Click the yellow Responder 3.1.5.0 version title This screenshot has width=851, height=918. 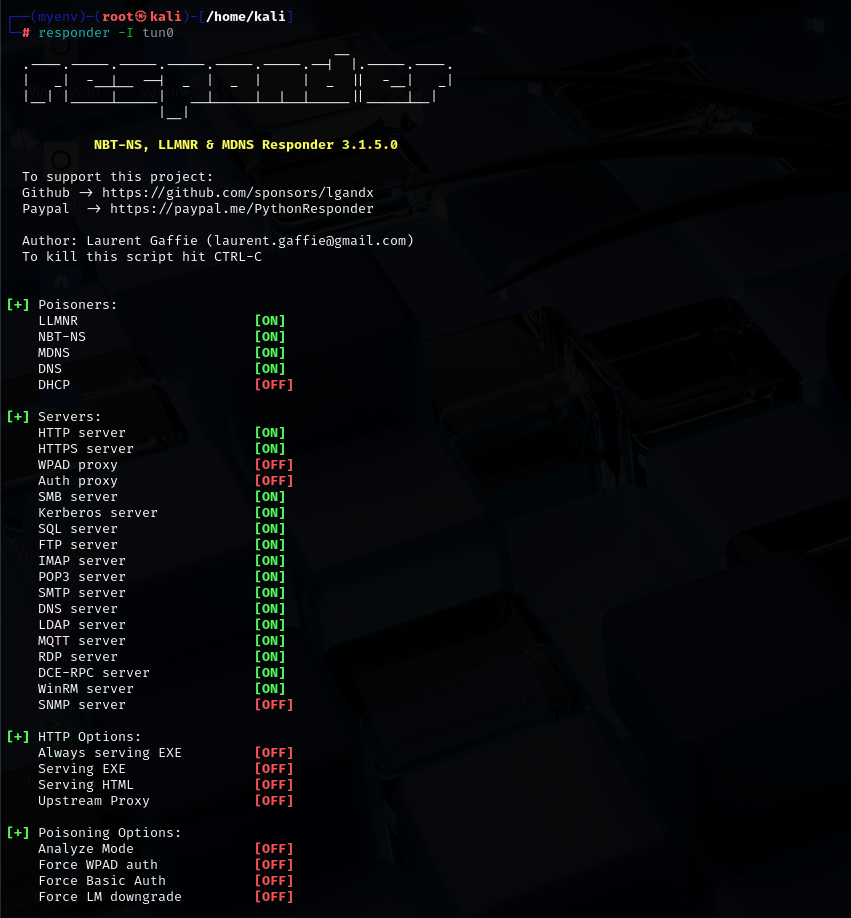pyautogui.click(x=245, y=145)
